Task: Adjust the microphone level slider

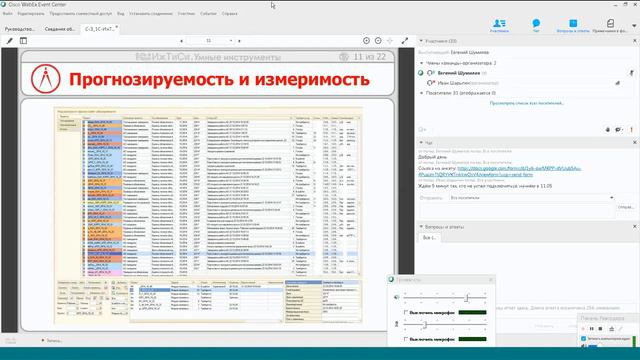Action: pos(425,324)
